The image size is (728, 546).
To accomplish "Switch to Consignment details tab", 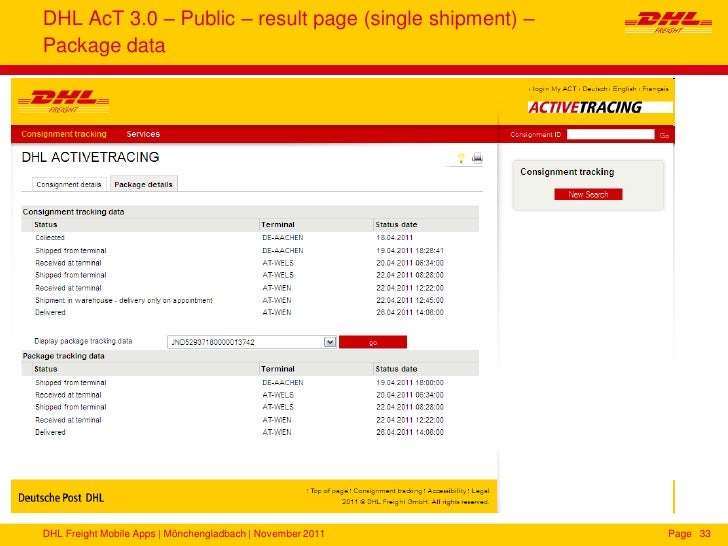I will click(x=69, y=184).
